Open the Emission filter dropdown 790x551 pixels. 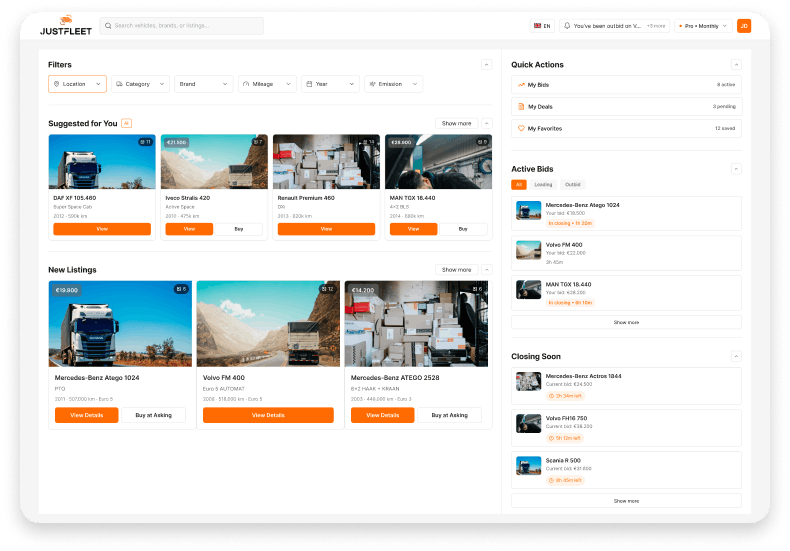(393, 84)
